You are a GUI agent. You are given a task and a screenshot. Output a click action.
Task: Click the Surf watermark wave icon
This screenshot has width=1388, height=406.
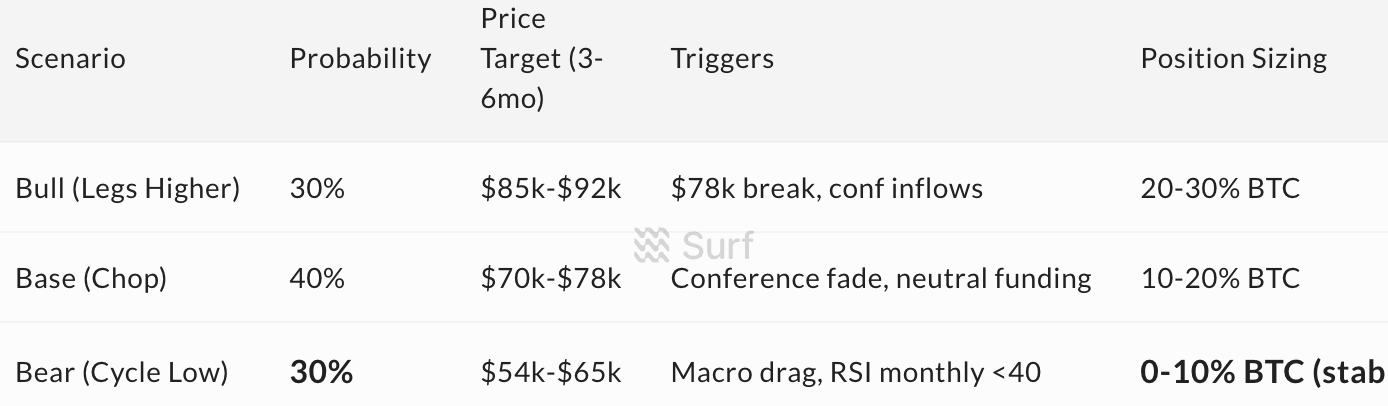click(653, 245)
